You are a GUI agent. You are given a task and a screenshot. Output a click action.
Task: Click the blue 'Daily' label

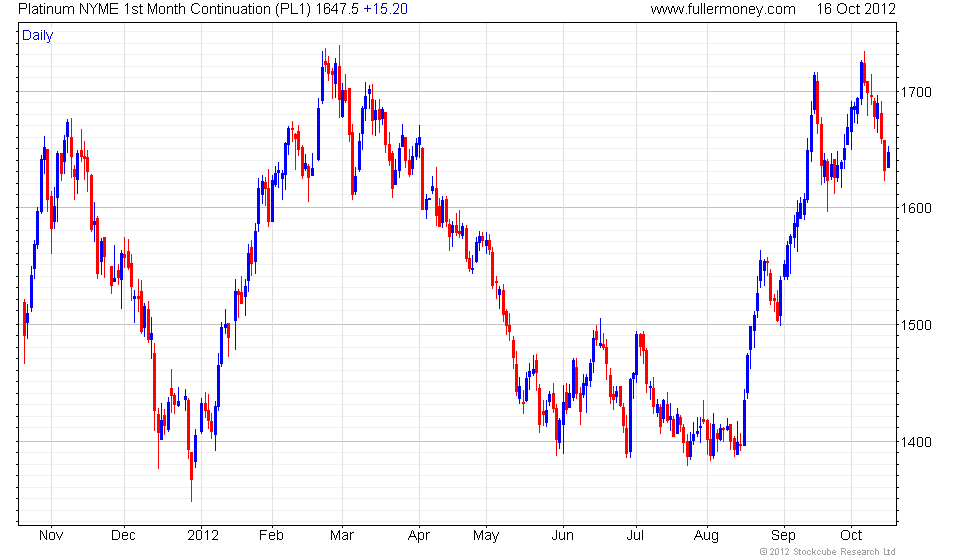[38, 36]
